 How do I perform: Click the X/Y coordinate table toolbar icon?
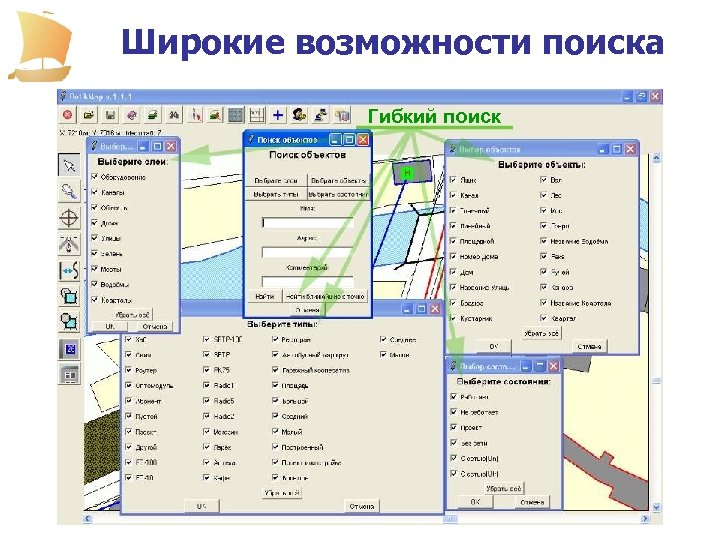tap(257, 114)
